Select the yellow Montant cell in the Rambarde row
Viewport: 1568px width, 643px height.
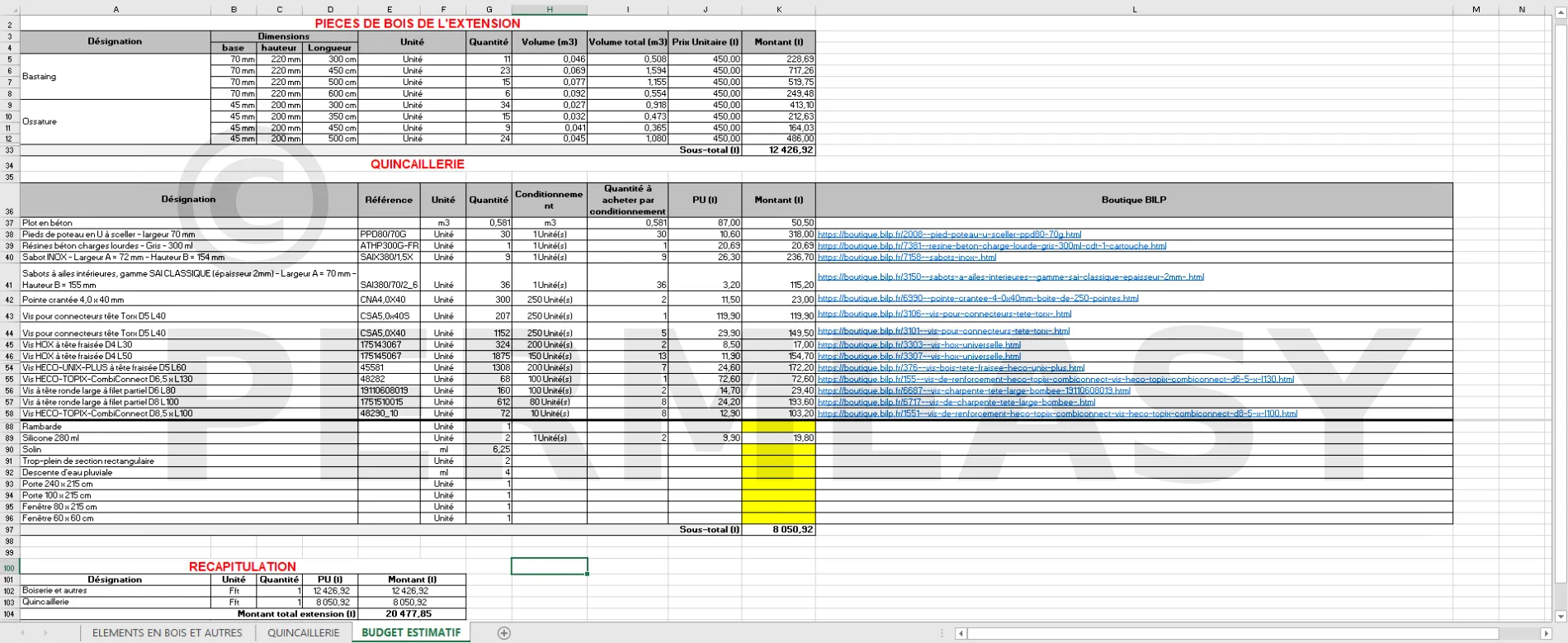(x=779, y=427)
